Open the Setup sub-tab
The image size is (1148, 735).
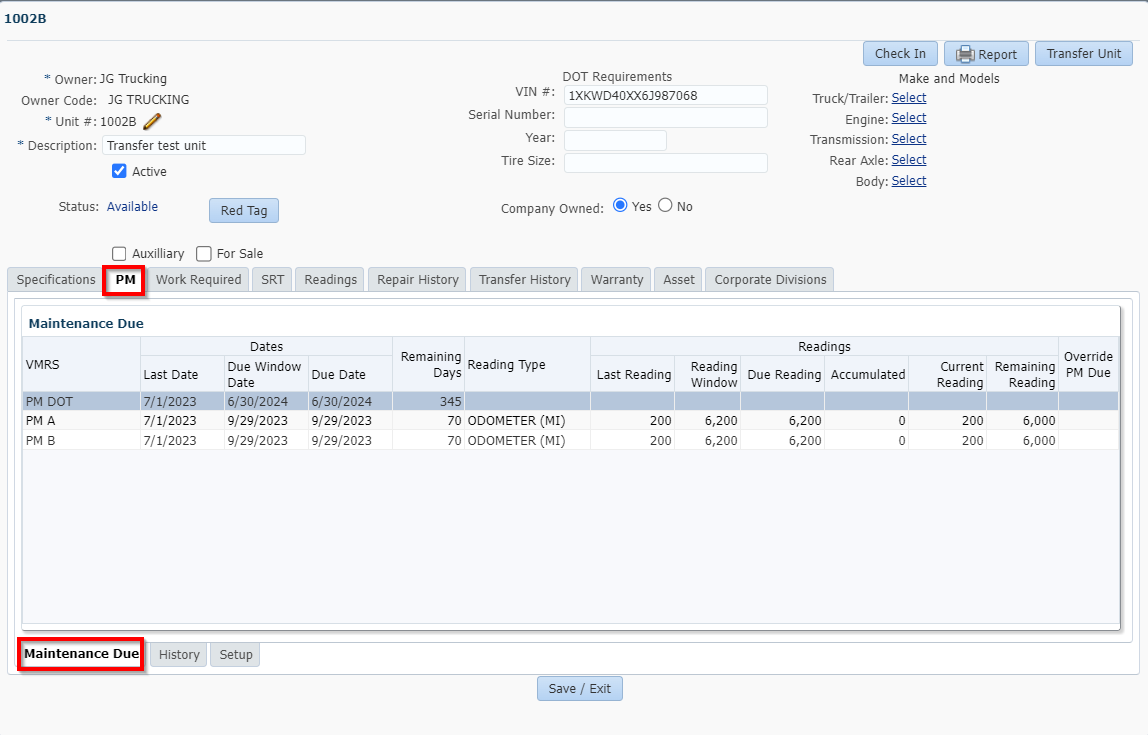(x=236, y=655)
